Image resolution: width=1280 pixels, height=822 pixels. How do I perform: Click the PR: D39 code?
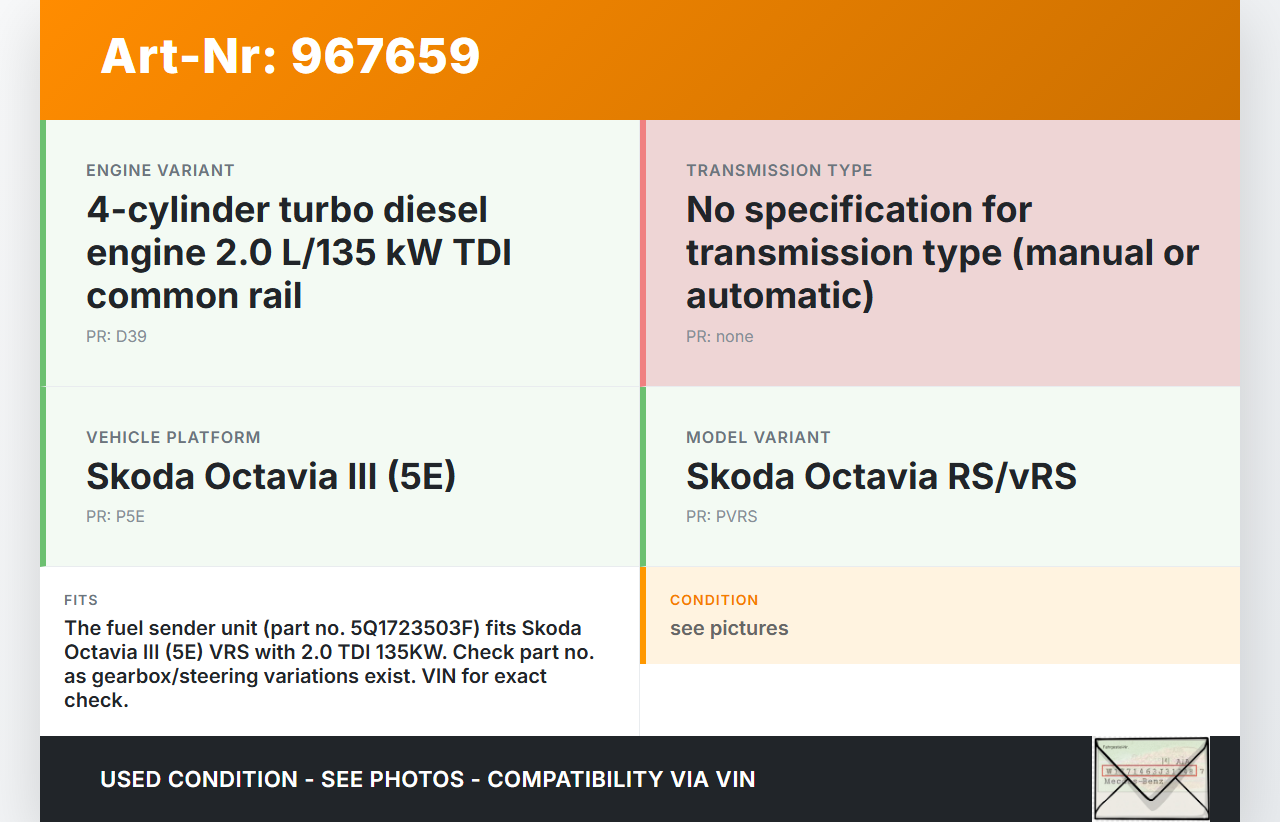point(116,336)
